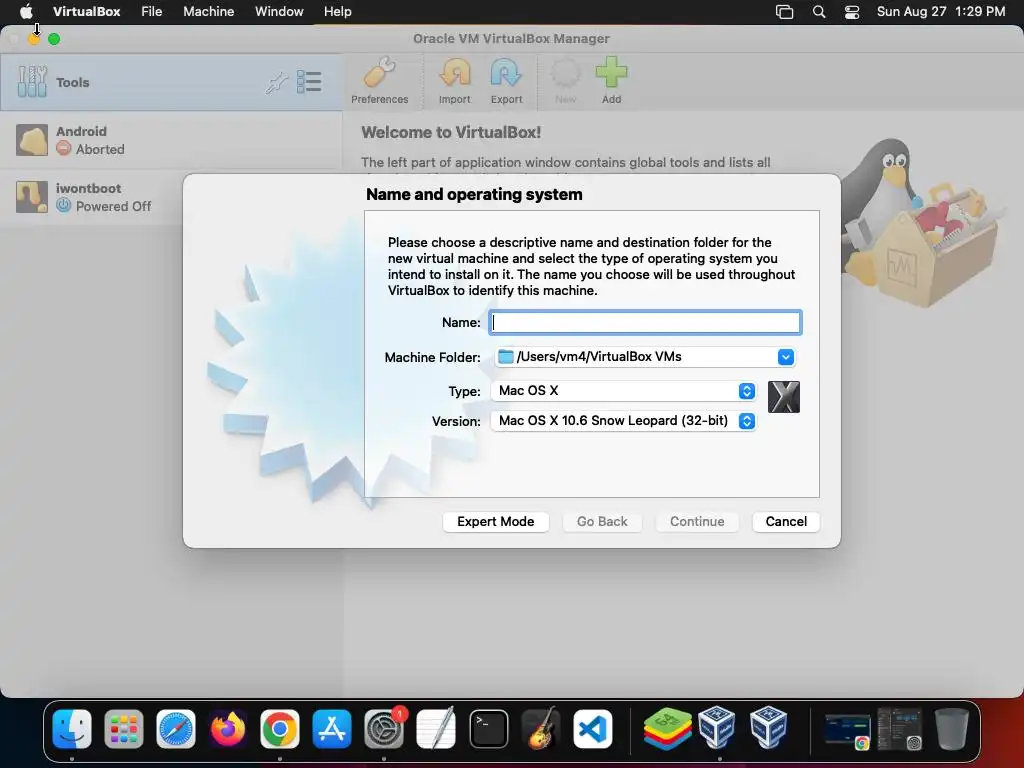Open Firefox from the dock
Image resolution: width=1024 pixels, height=768 pixels.
(228, 729)
